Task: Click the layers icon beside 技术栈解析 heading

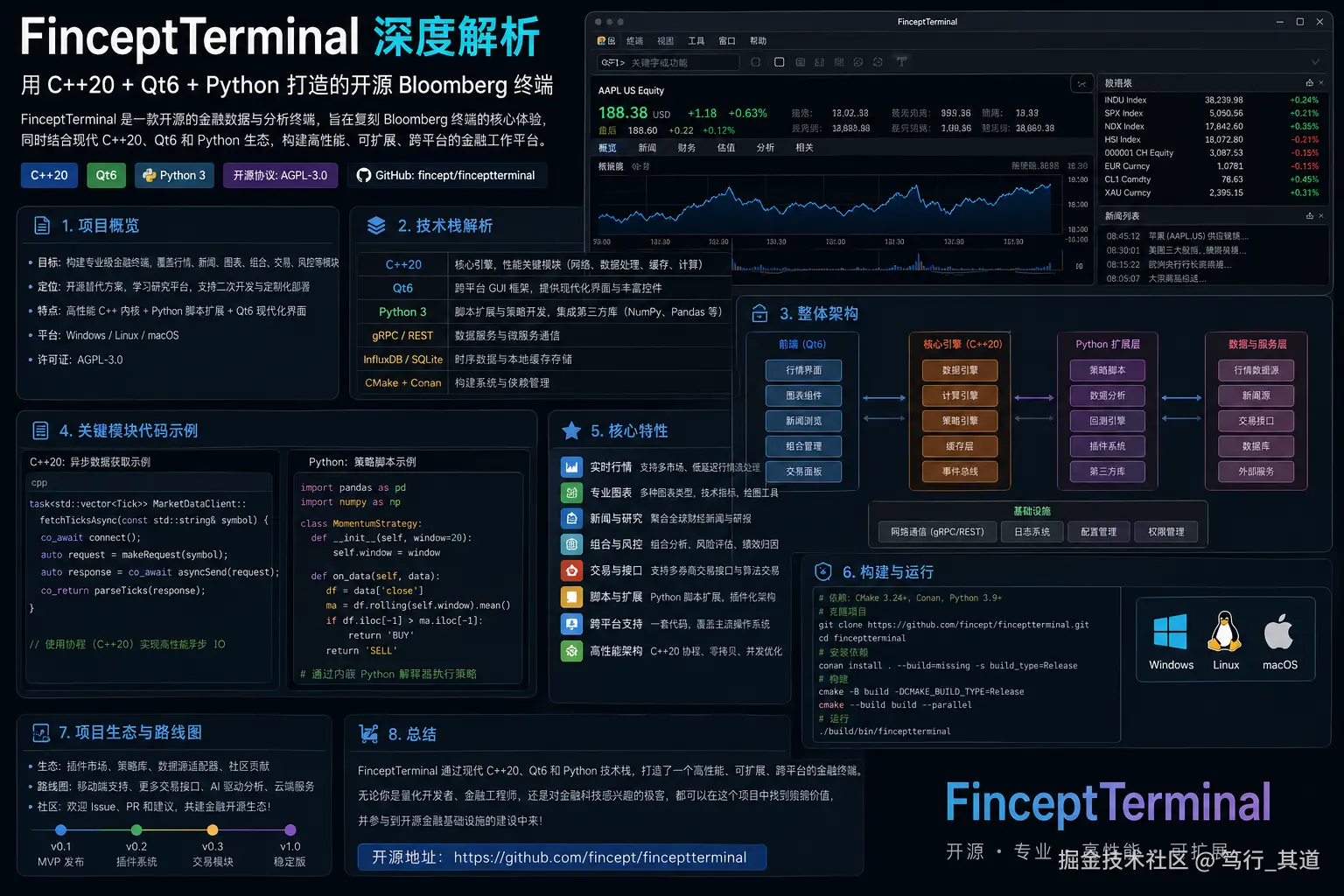Action: coord(376,226)
